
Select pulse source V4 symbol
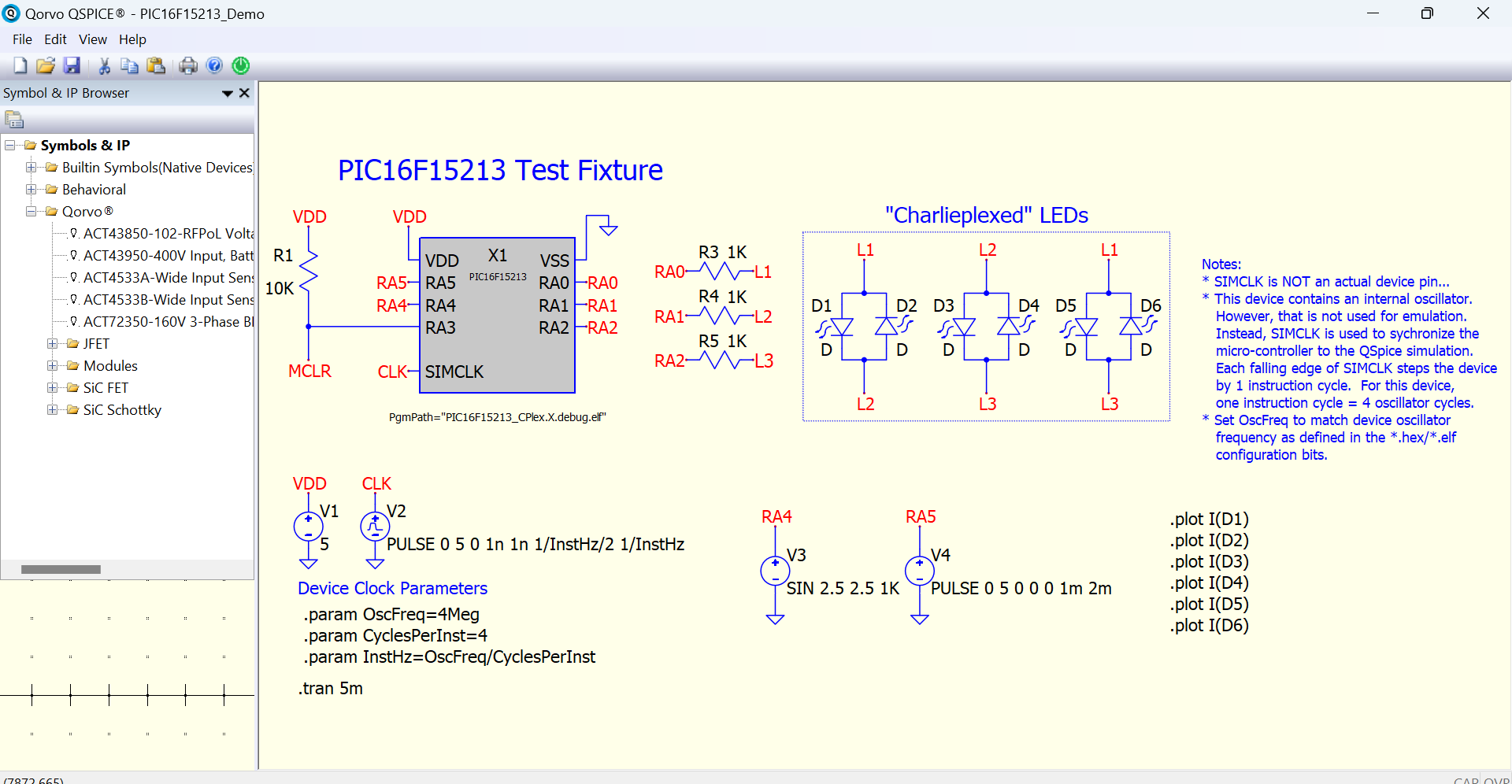click(920, 571)
